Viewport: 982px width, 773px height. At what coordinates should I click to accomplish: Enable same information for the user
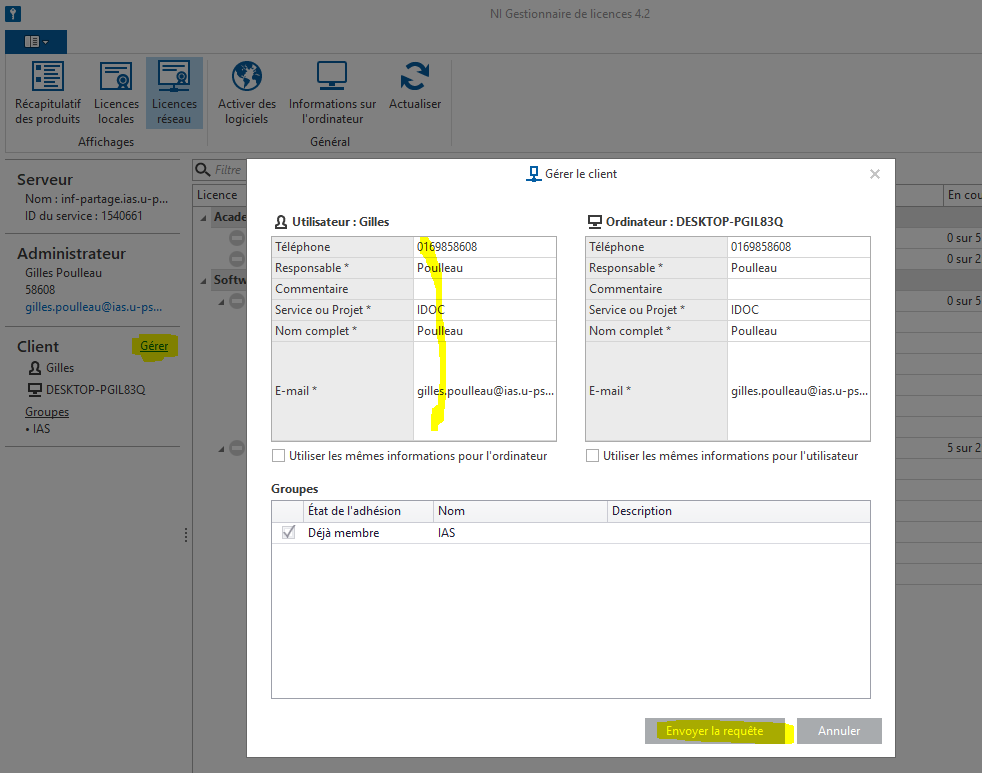tap(593, 456)
